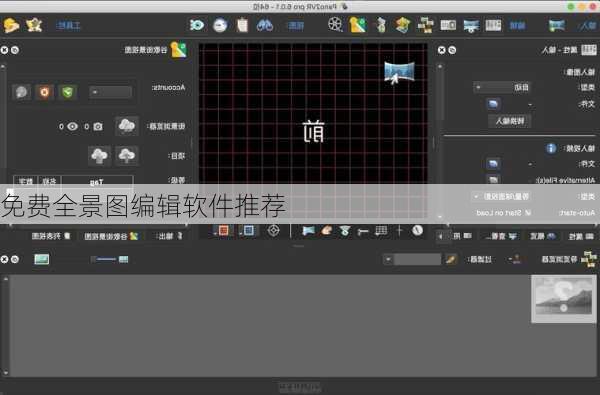Adjust the thumbnail size slider in tour browser

tap(106, 260)
